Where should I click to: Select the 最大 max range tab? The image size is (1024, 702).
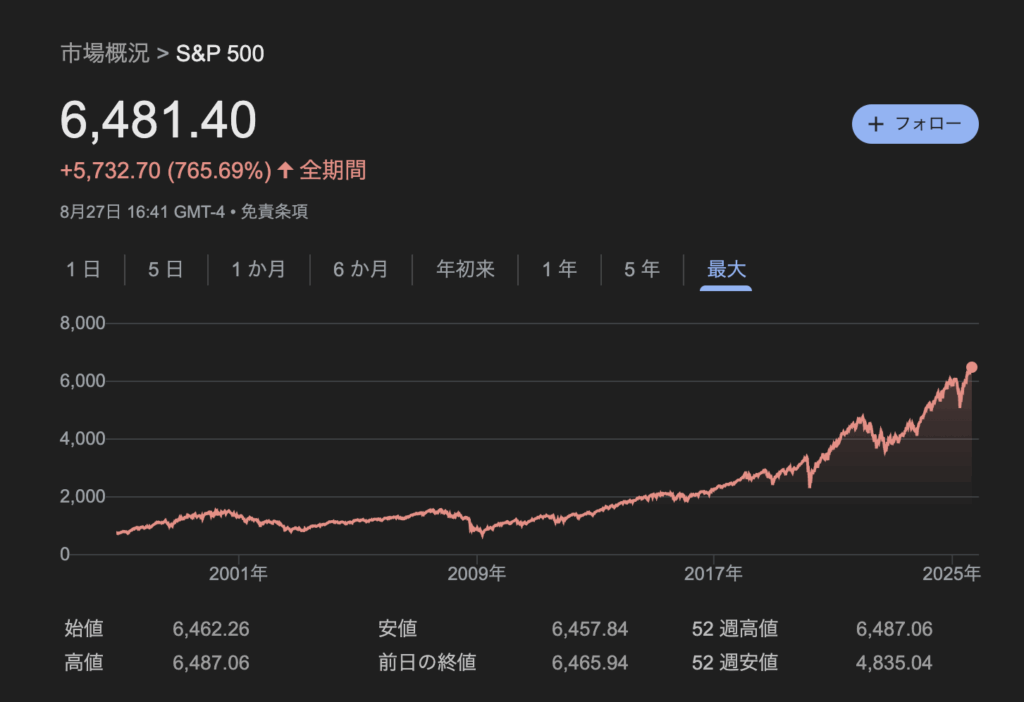(x=726, y=269)
